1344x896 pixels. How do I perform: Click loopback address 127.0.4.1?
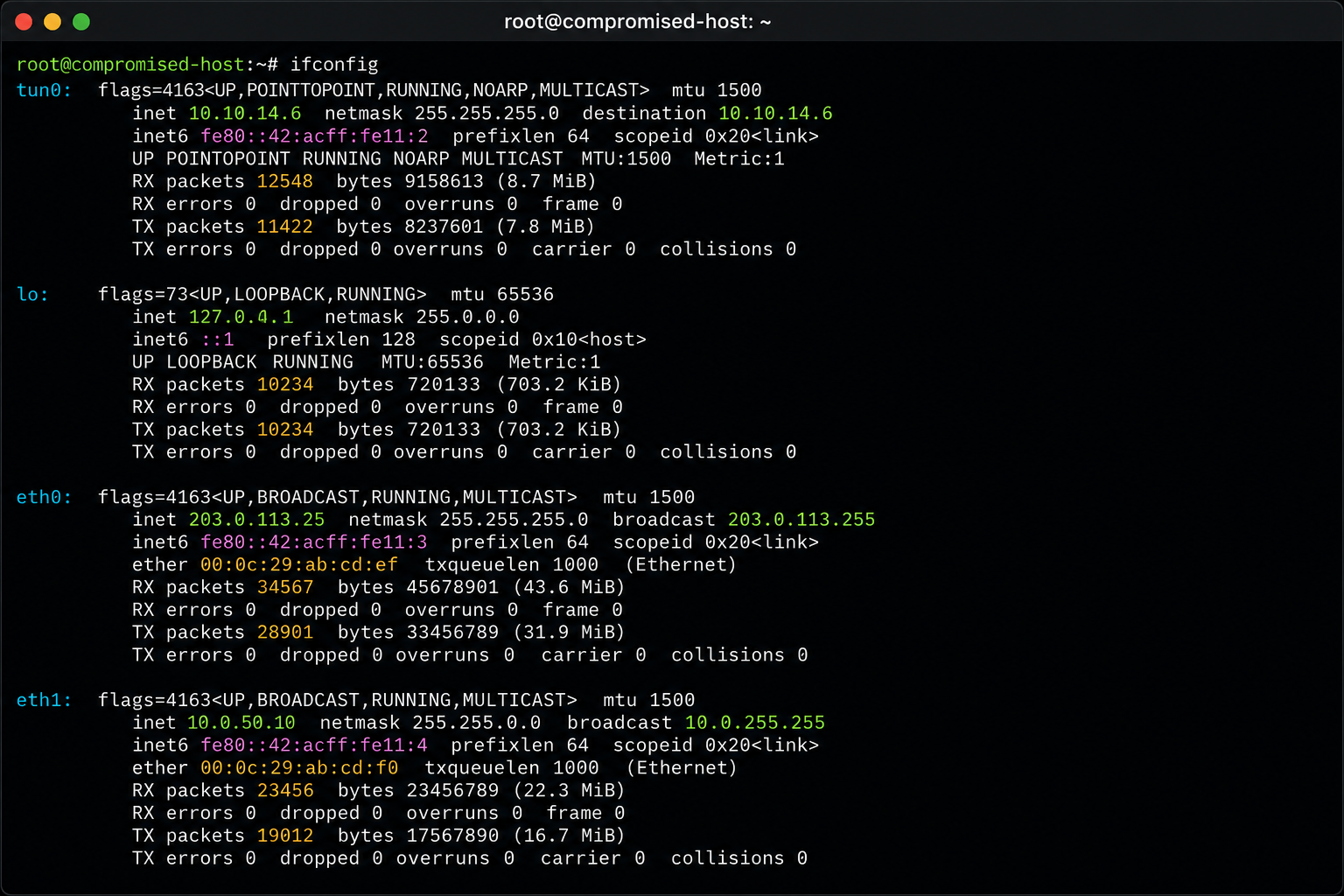(x=241, y=317)
